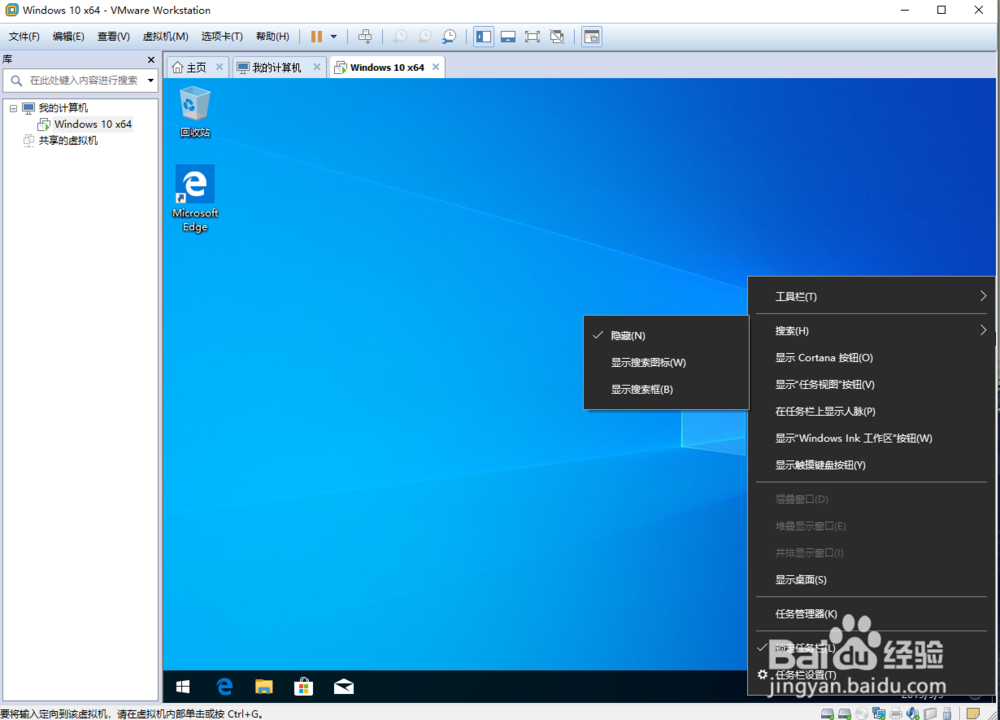
Task: Revert the VM to its previous snapshot
Action: 425,36
